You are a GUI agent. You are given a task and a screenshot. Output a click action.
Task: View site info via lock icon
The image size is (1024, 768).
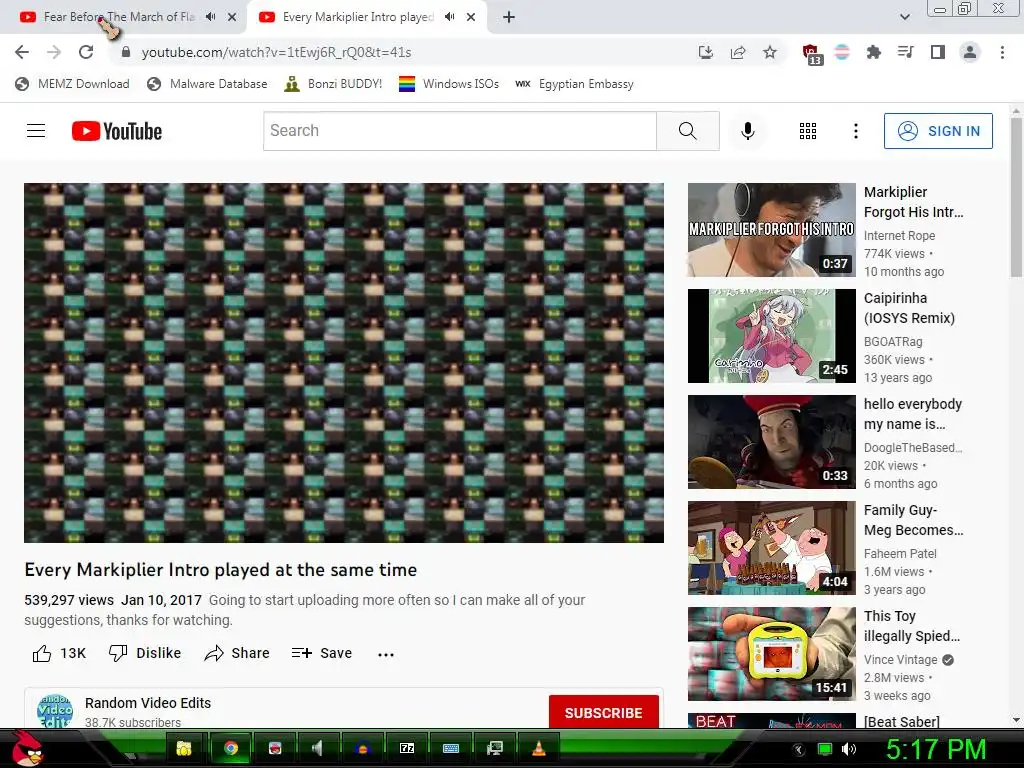(126, 52)
